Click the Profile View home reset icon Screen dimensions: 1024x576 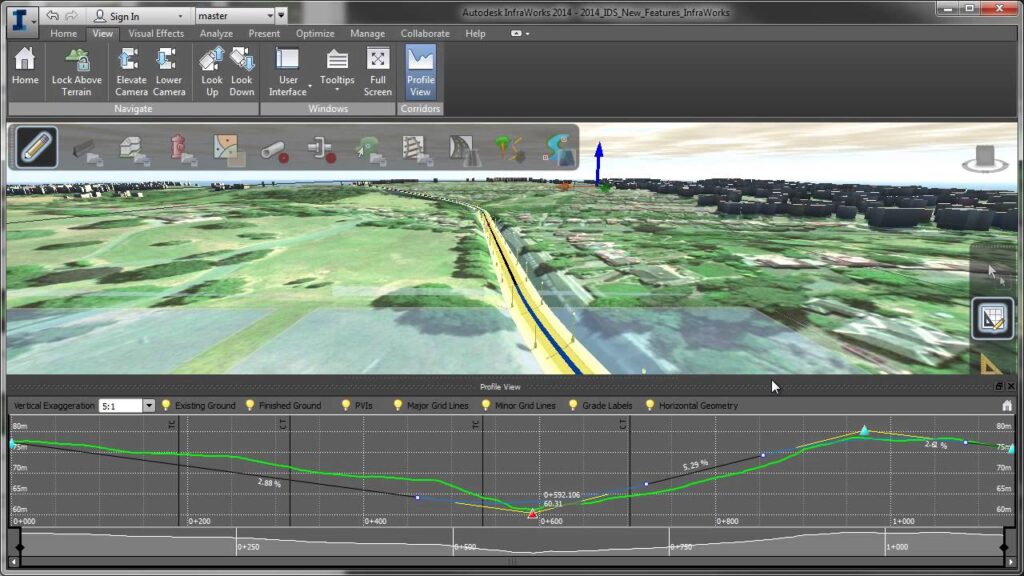point(1006,406)
